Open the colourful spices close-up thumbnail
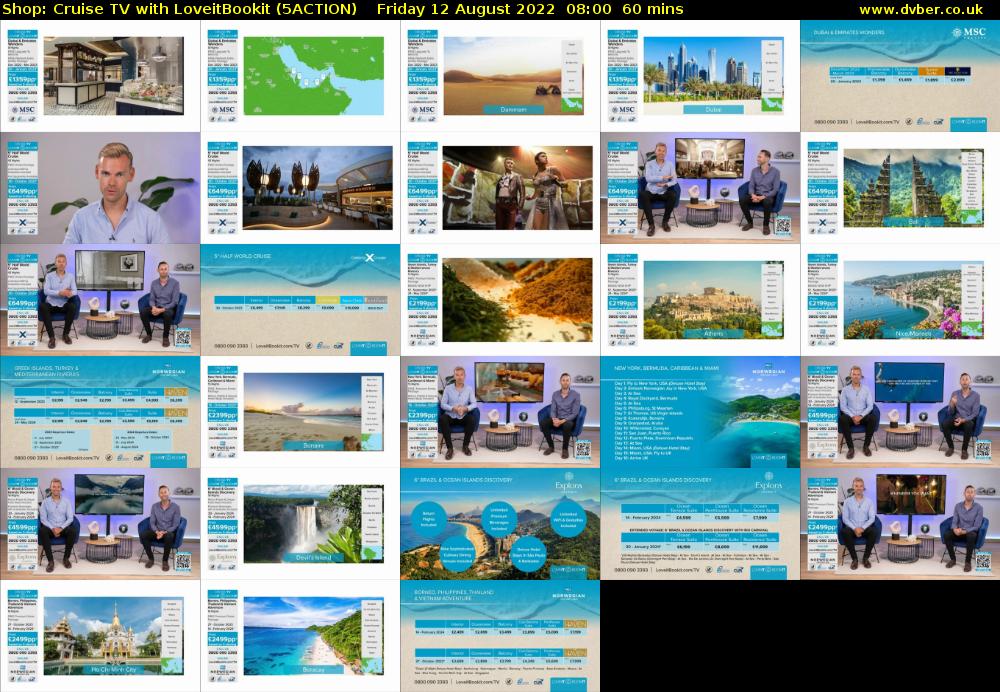The image size is (1000, 692). pyautogui.click(x=500, y=300)
